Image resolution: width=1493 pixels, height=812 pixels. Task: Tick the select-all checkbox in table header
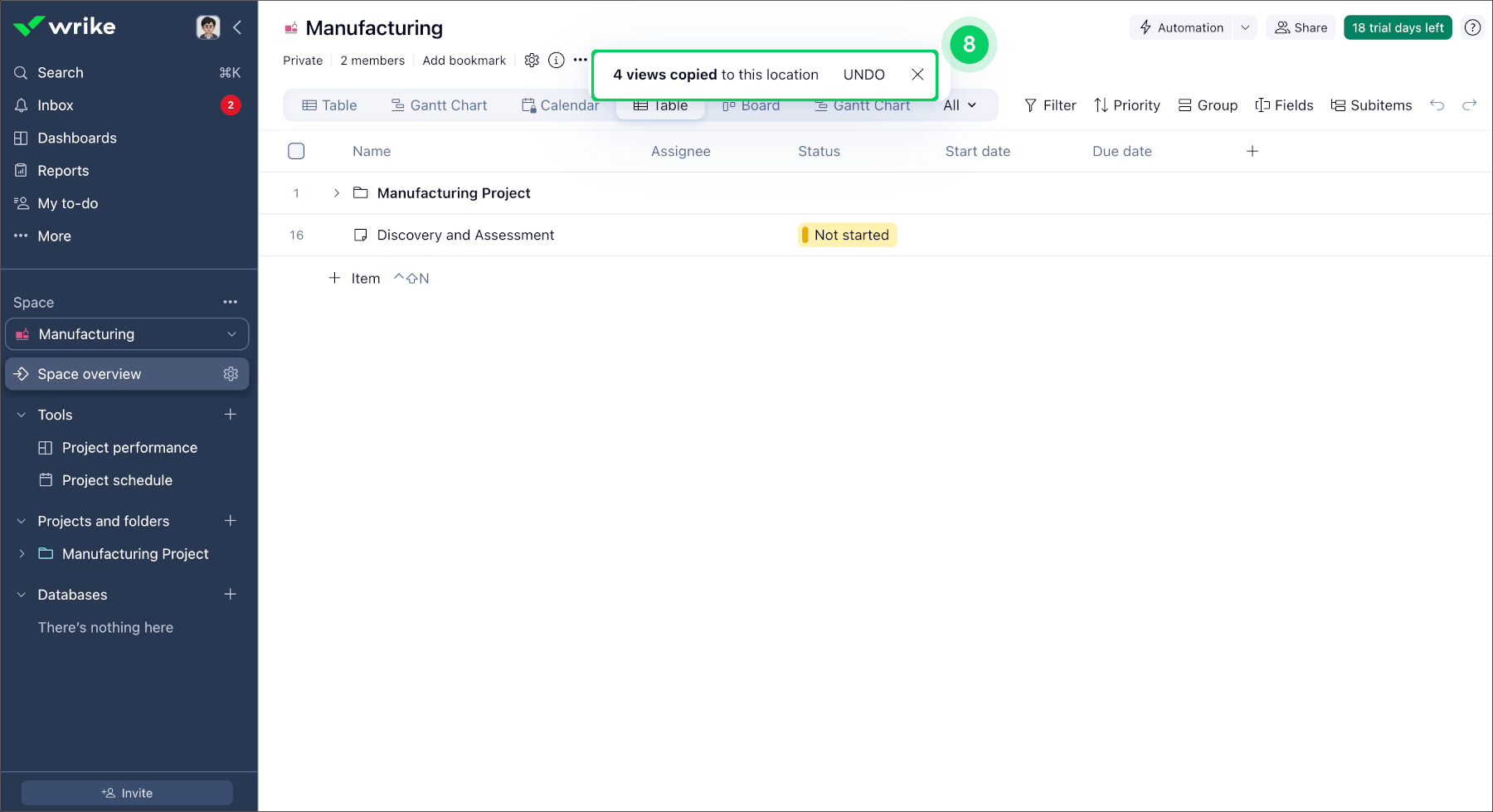click(x=296, y=151)
